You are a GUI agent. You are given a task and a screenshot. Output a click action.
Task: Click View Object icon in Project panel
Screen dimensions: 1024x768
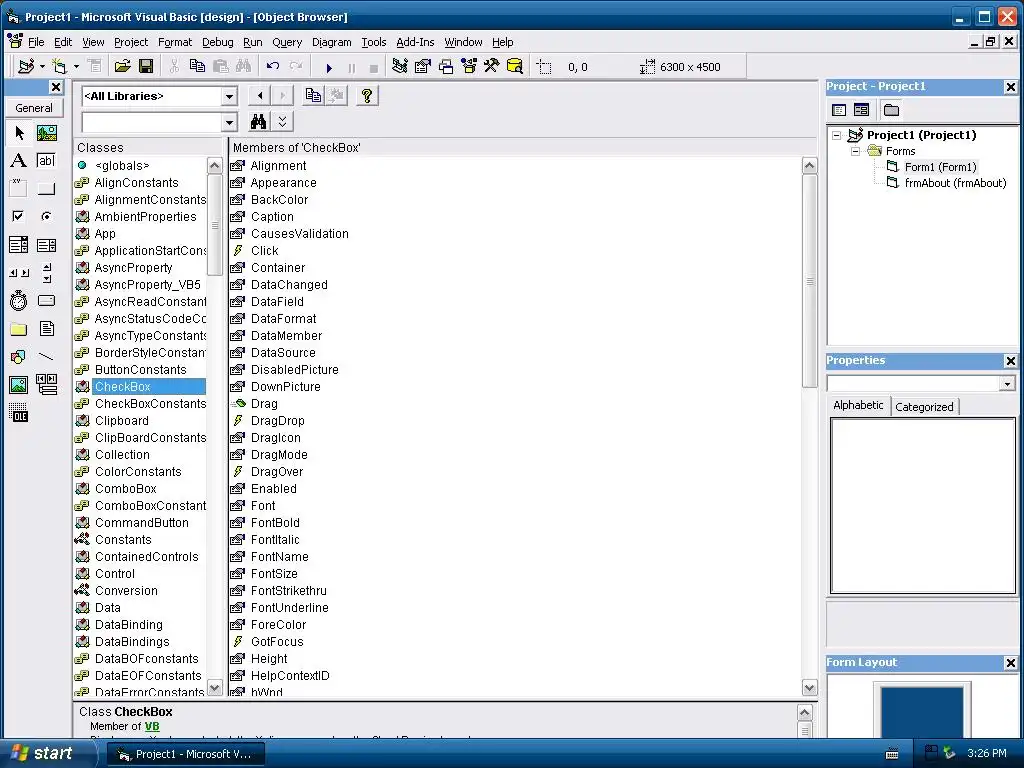coord(861,110)
